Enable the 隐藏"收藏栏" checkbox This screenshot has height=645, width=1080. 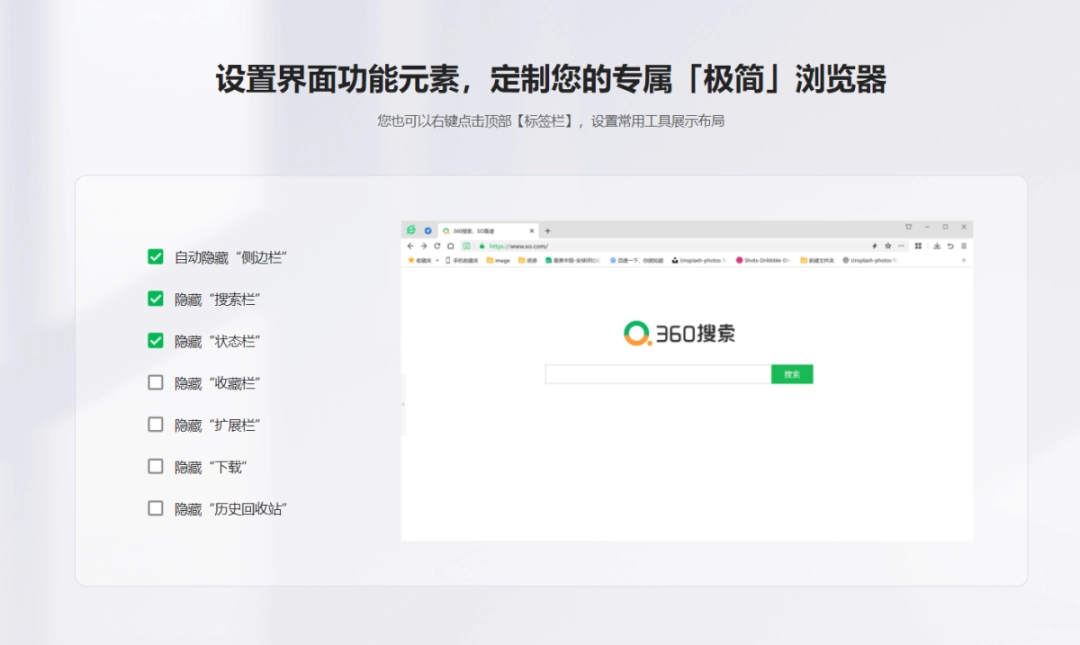click(155, 382)
